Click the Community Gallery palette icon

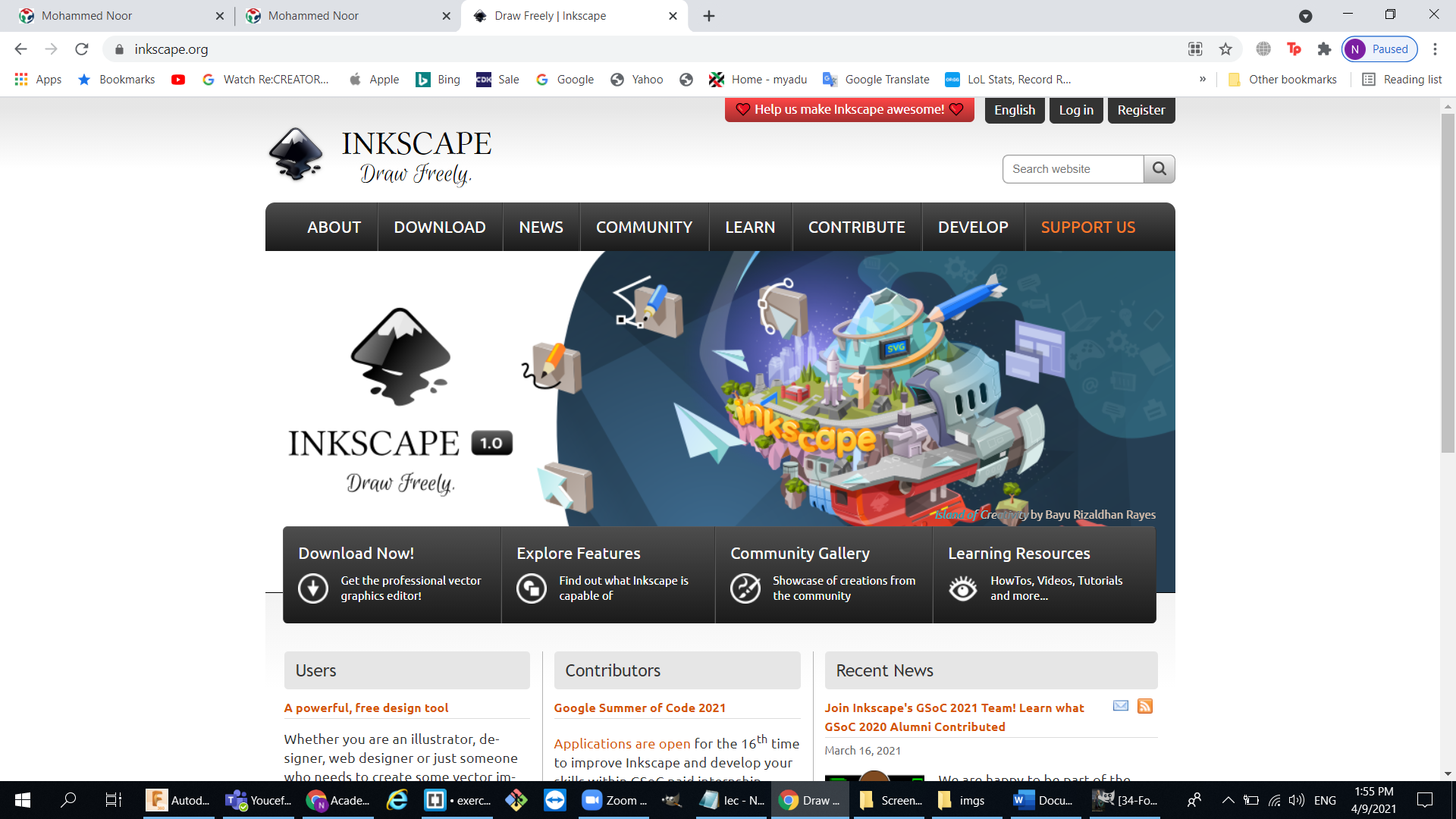coord(745,588)
